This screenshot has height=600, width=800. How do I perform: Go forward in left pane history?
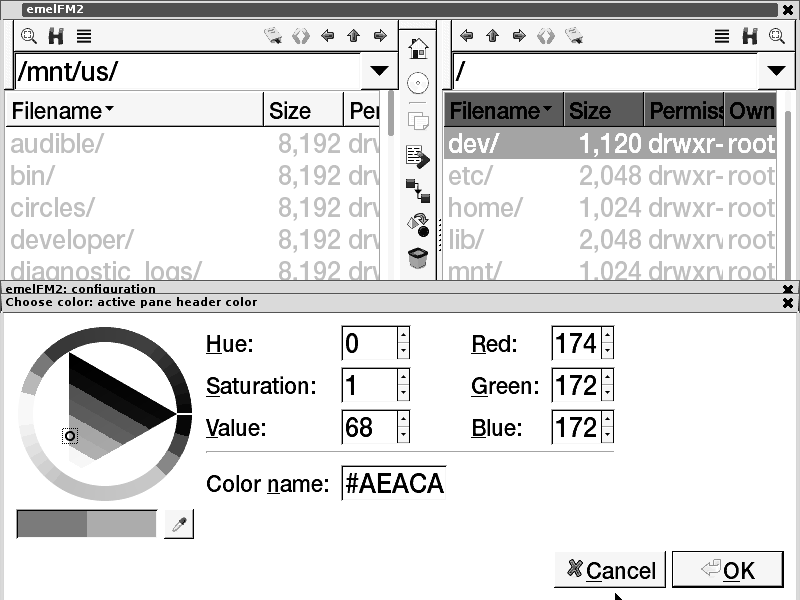pyautogui.click(x=380, y=36)
